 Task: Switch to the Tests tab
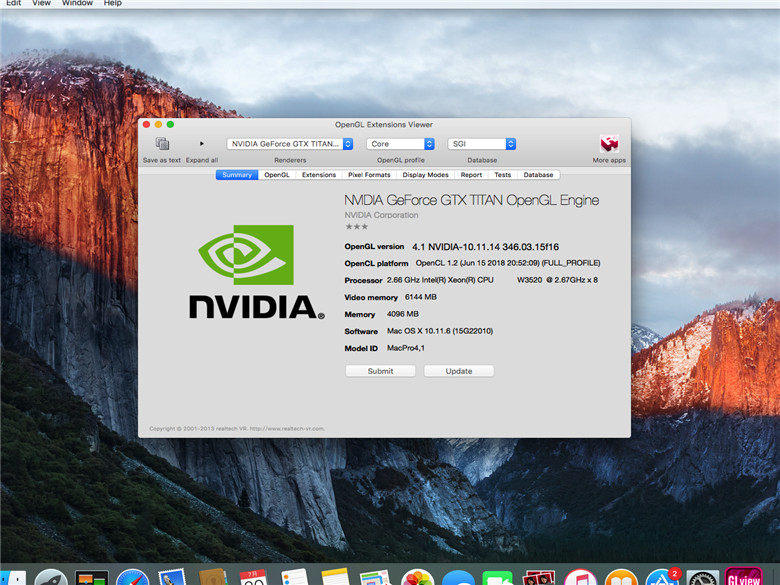point(502,175)
